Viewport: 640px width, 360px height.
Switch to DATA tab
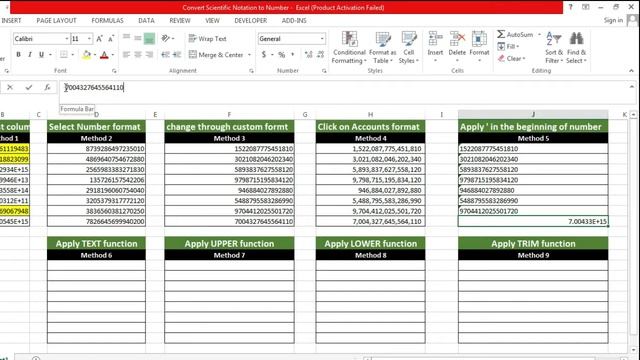146,20
